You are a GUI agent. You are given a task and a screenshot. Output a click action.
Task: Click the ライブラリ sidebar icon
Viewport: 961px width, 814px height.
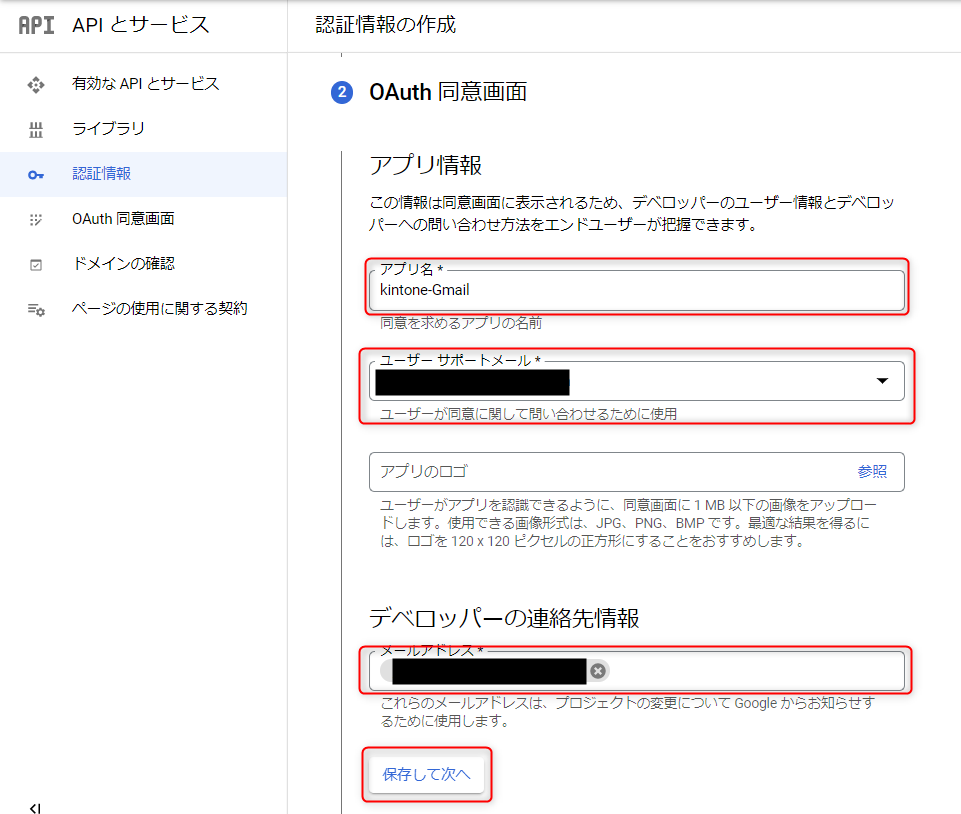coord(36,129)
